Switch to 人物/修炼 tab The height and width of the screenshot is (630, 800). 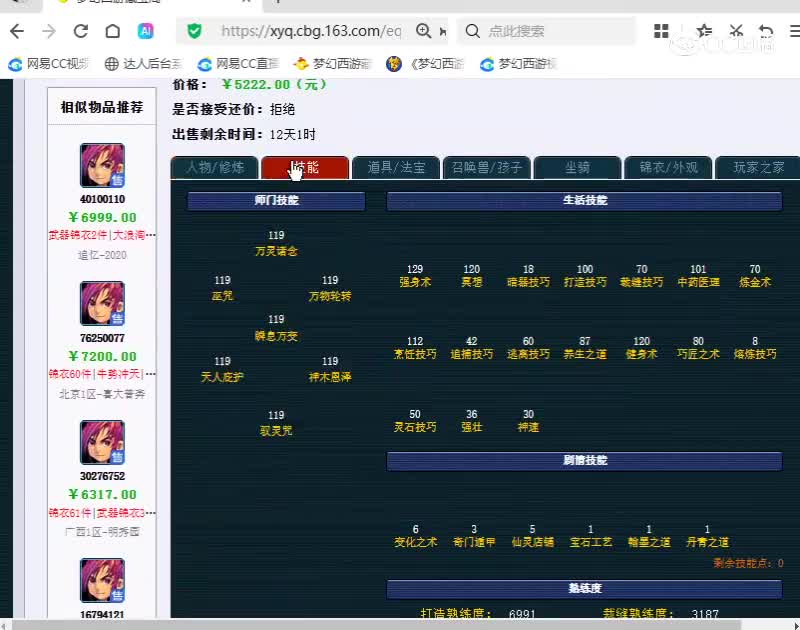coord(214,168)
